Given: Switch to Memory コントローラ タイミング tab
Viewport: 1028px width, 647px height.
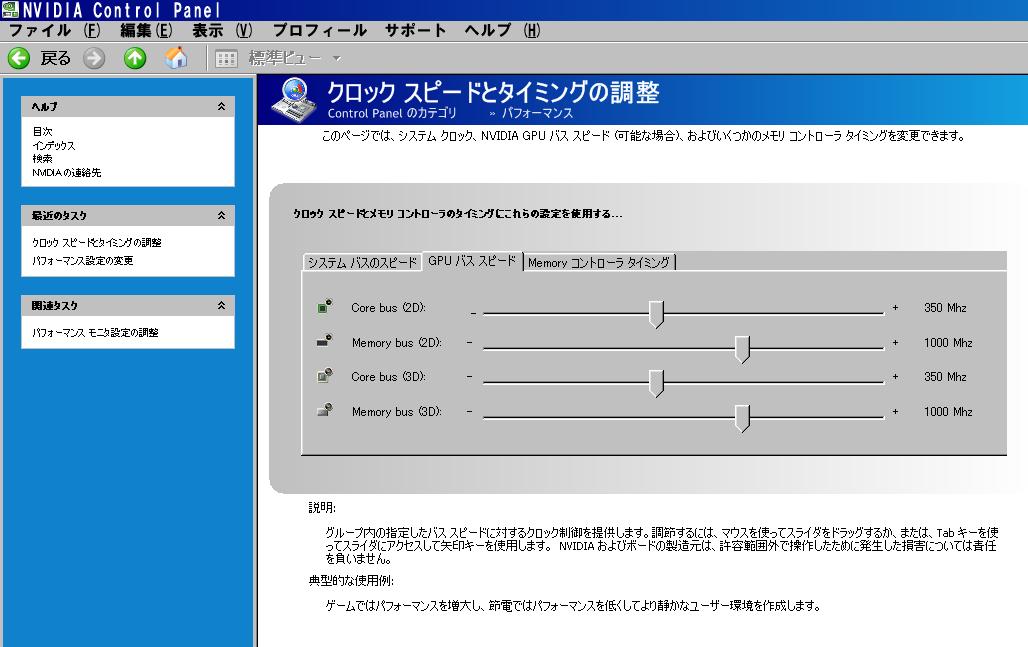Looking at the screenshot, I should coord(599,262).
